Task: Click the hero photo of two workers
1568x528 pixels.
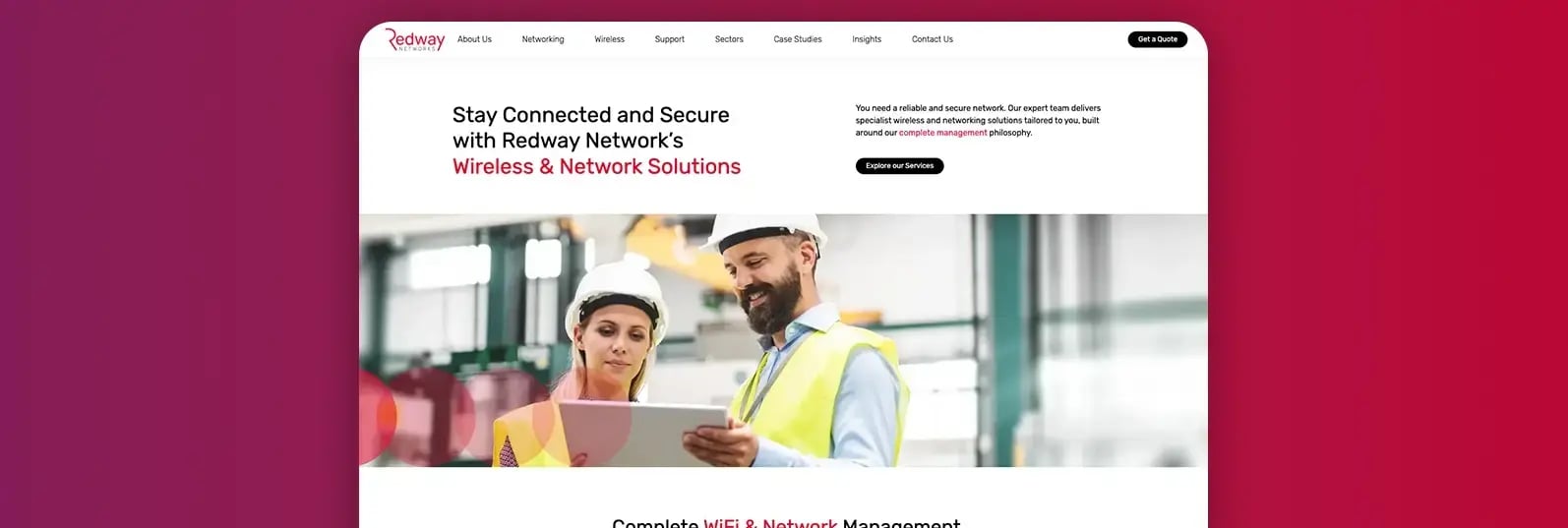Action: click(x=783, y=340)
